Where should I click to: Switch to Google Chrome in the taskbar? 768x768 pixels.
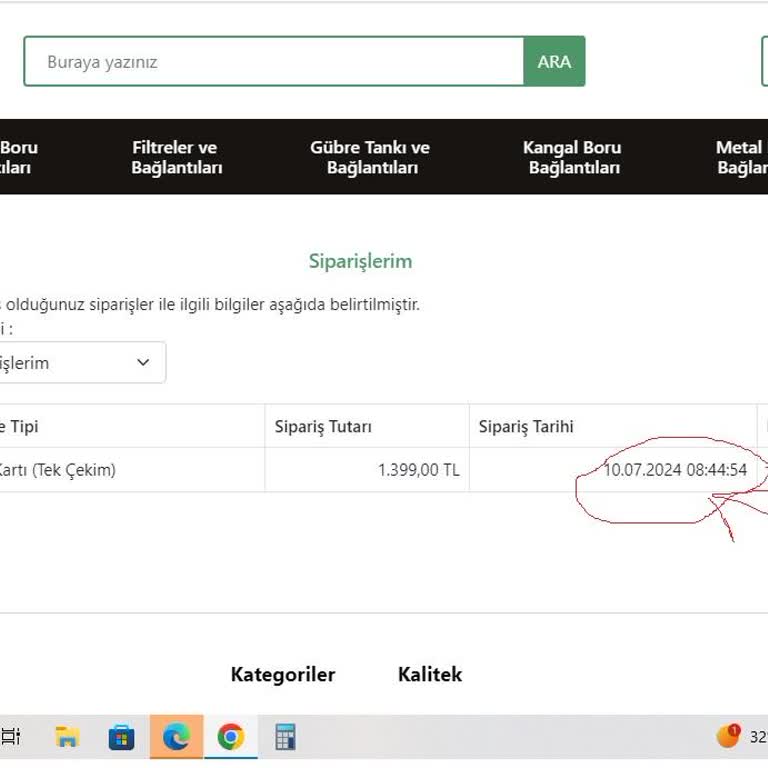coord(231,737)
